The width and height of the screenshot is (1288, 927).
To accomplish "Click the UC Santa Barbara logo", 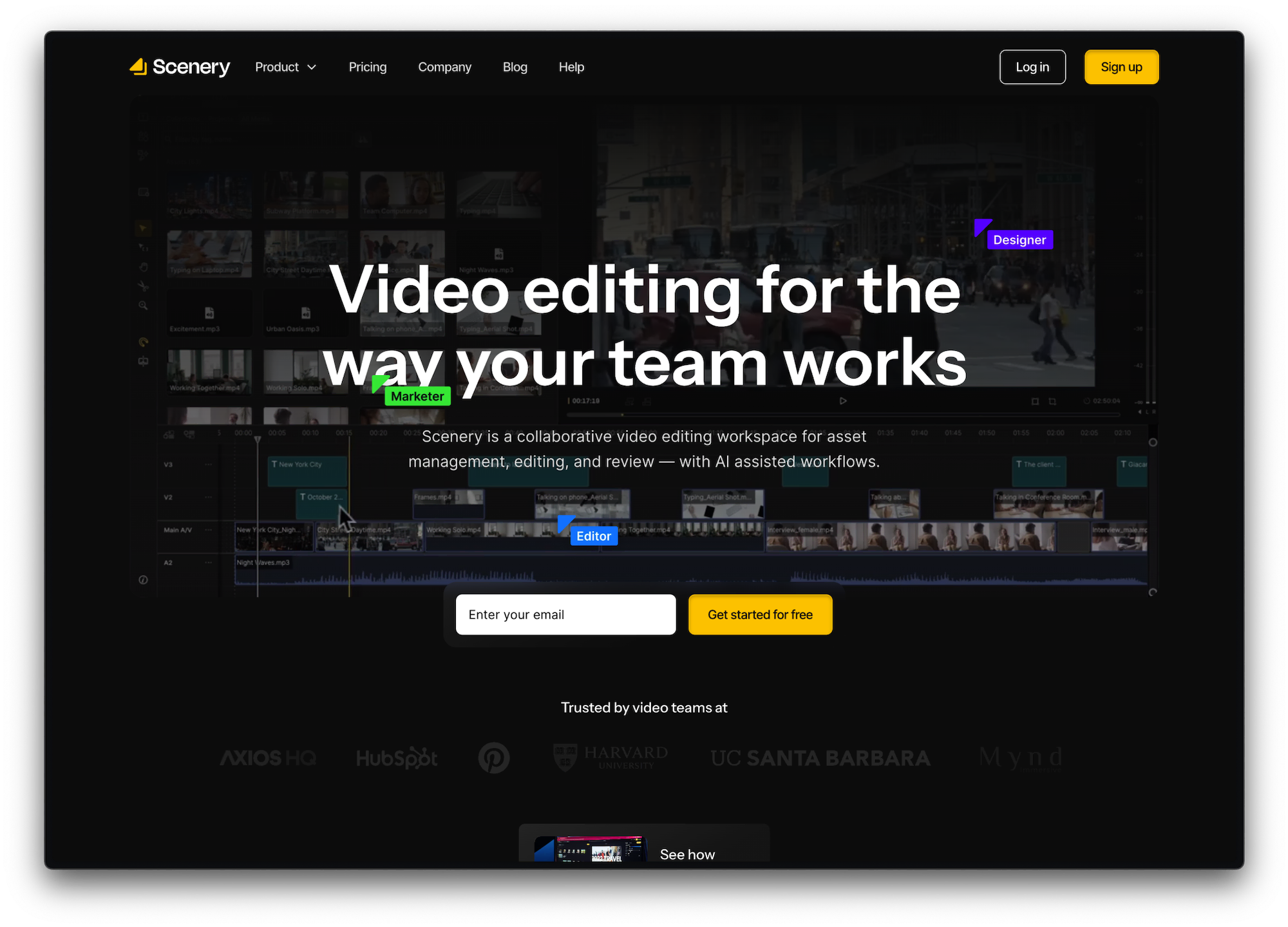I will tap(820, 758).
